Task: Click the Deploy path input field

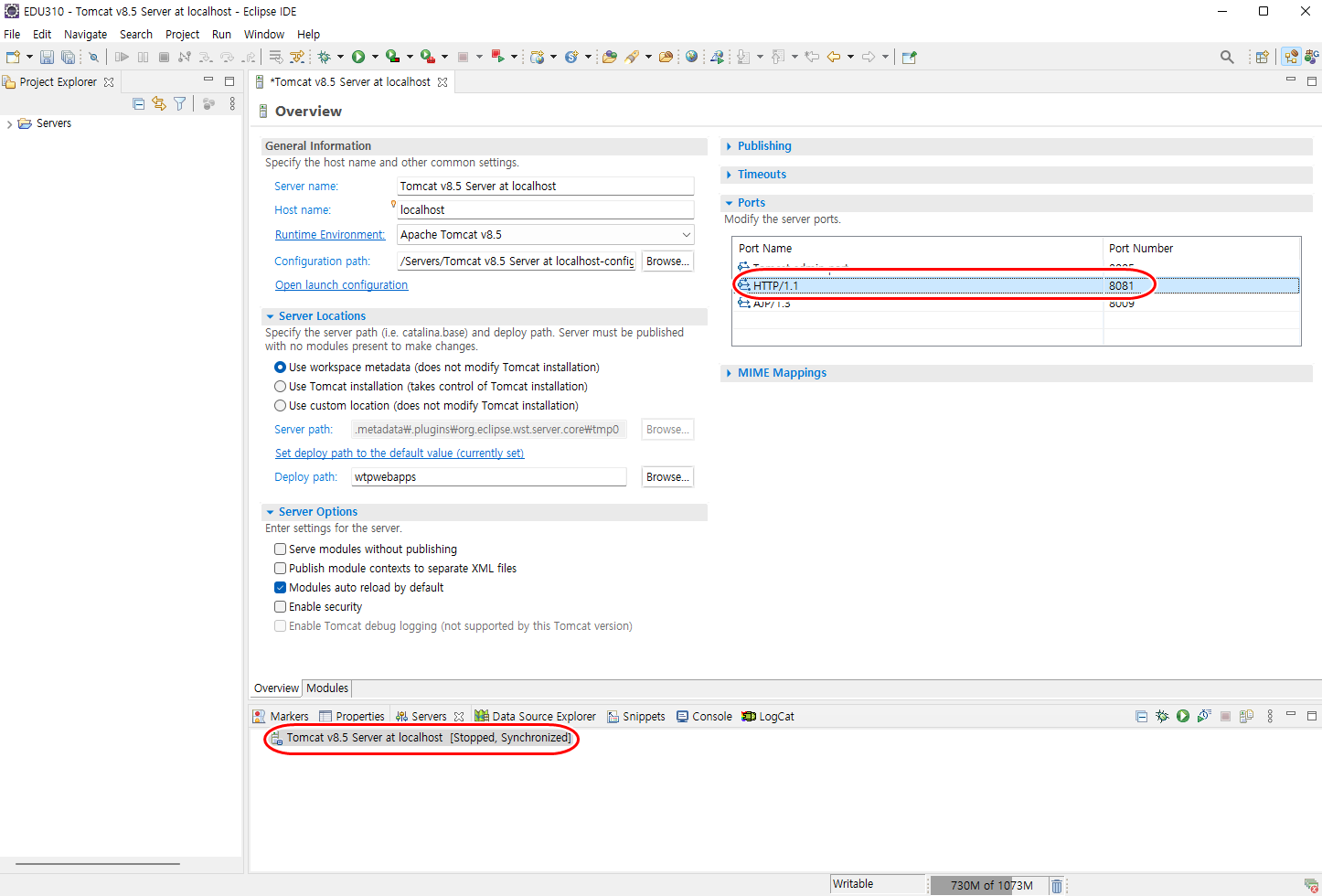Action: click(x=489, y=477)
